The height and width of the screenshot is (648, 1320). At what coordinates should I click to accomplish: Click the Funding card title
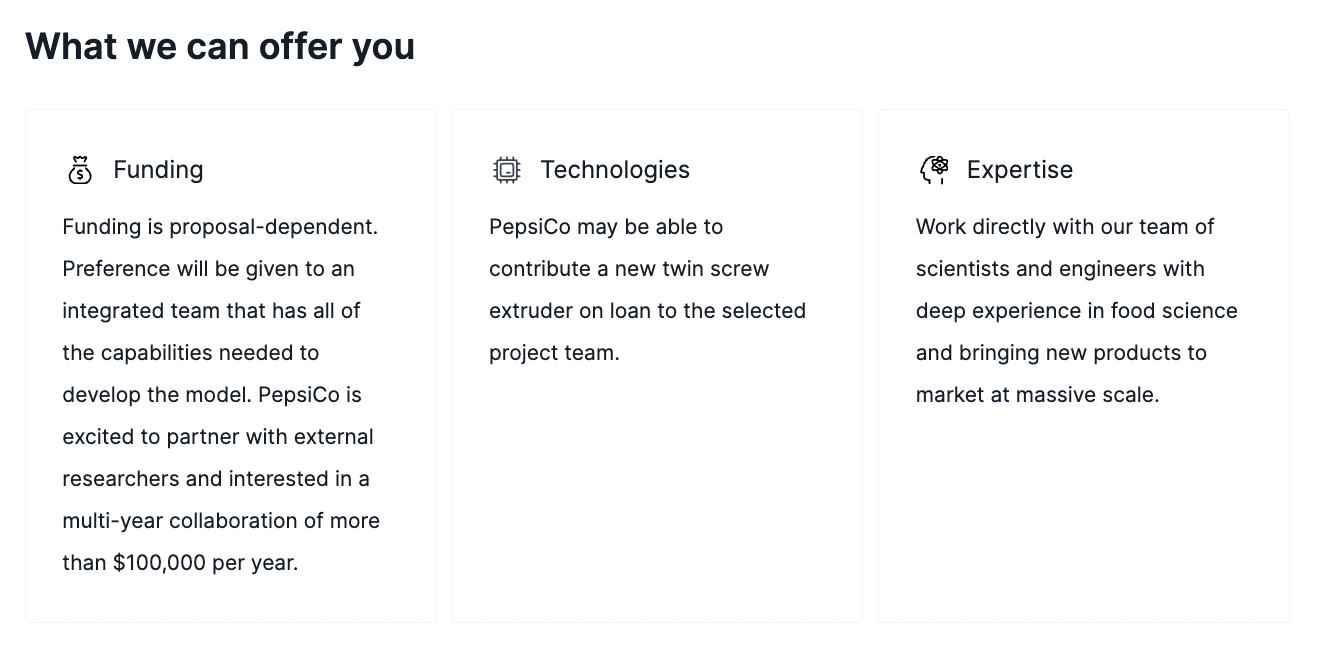click(158, 170)
